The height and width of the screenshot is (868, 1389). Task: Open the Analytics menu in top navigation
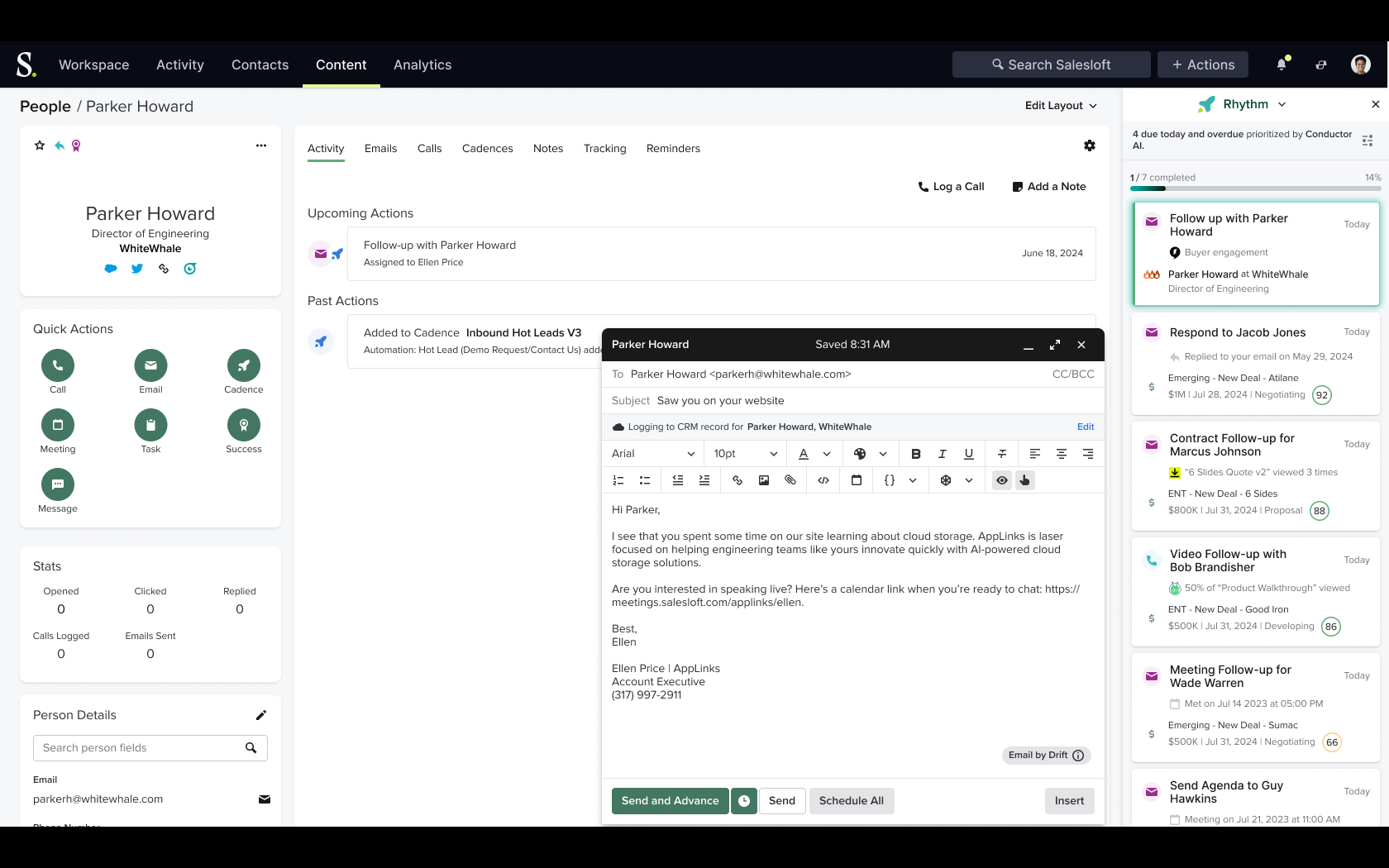[422, 64]
